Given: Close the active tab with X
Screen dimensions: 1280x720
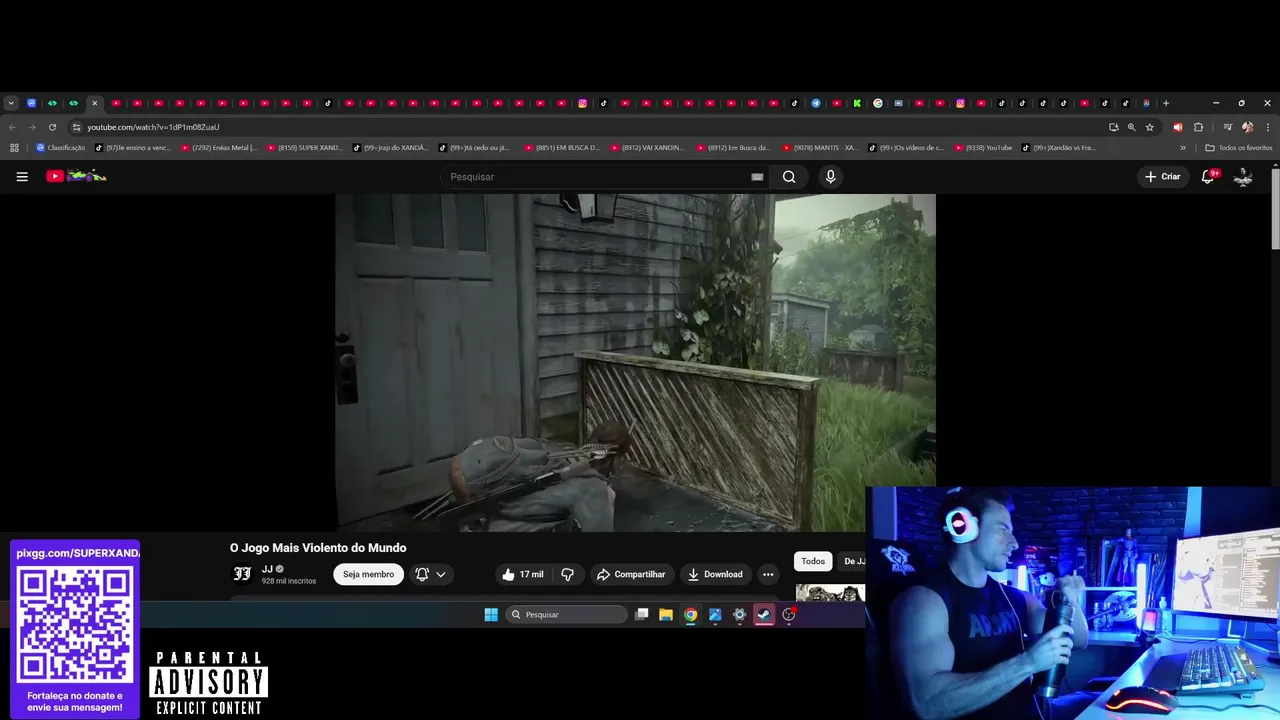Looking at the screenshot, I should click(x=95, y=103).
